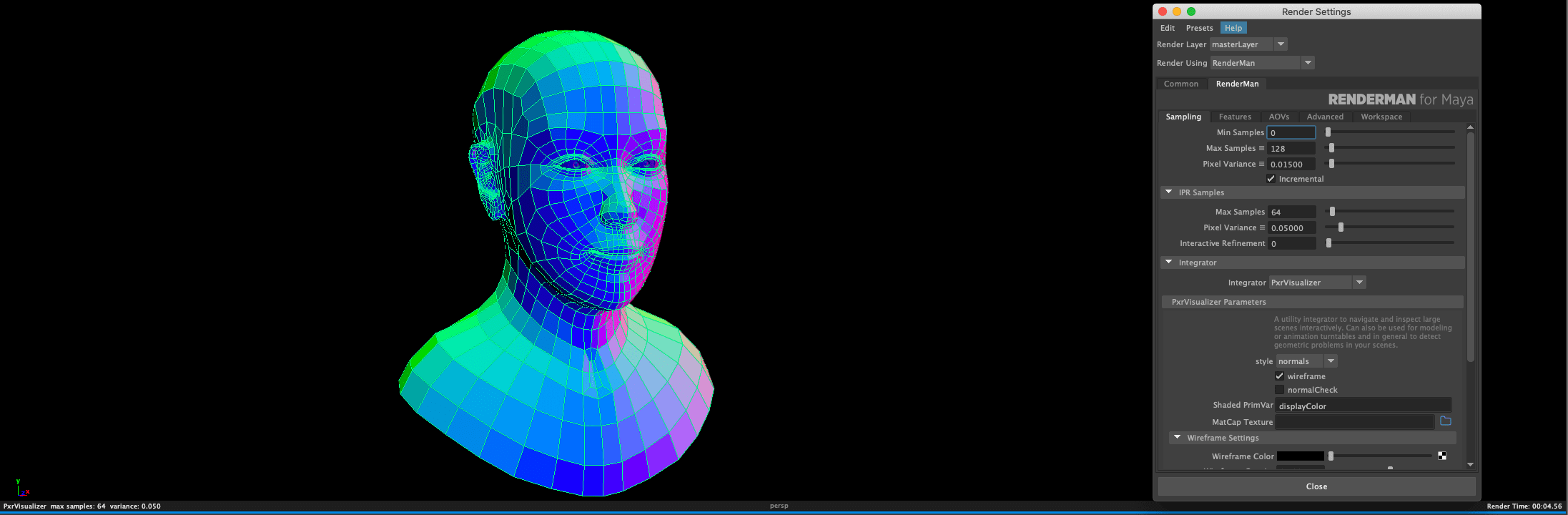Screen dimensions: 1568x515
Task: Switch to the Common tab
Action: coord(1181,84)
